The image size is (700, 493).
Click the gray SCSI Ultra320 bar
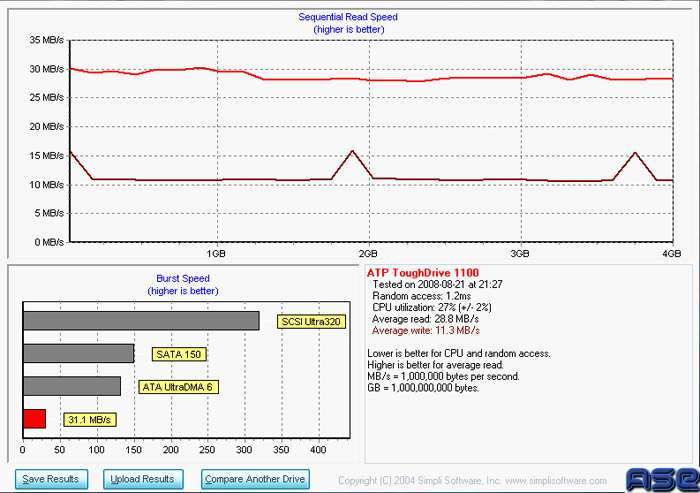pos(141,321)
